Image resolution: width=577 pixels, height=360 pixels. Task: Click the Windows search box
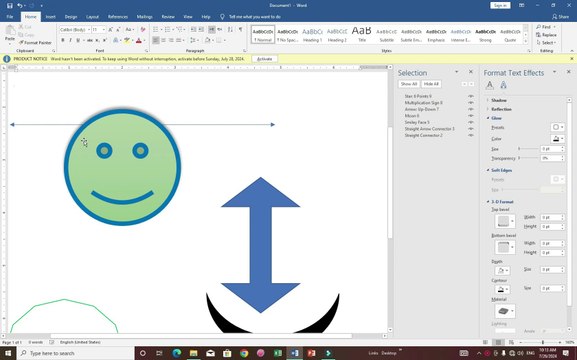tap(75, 353)
